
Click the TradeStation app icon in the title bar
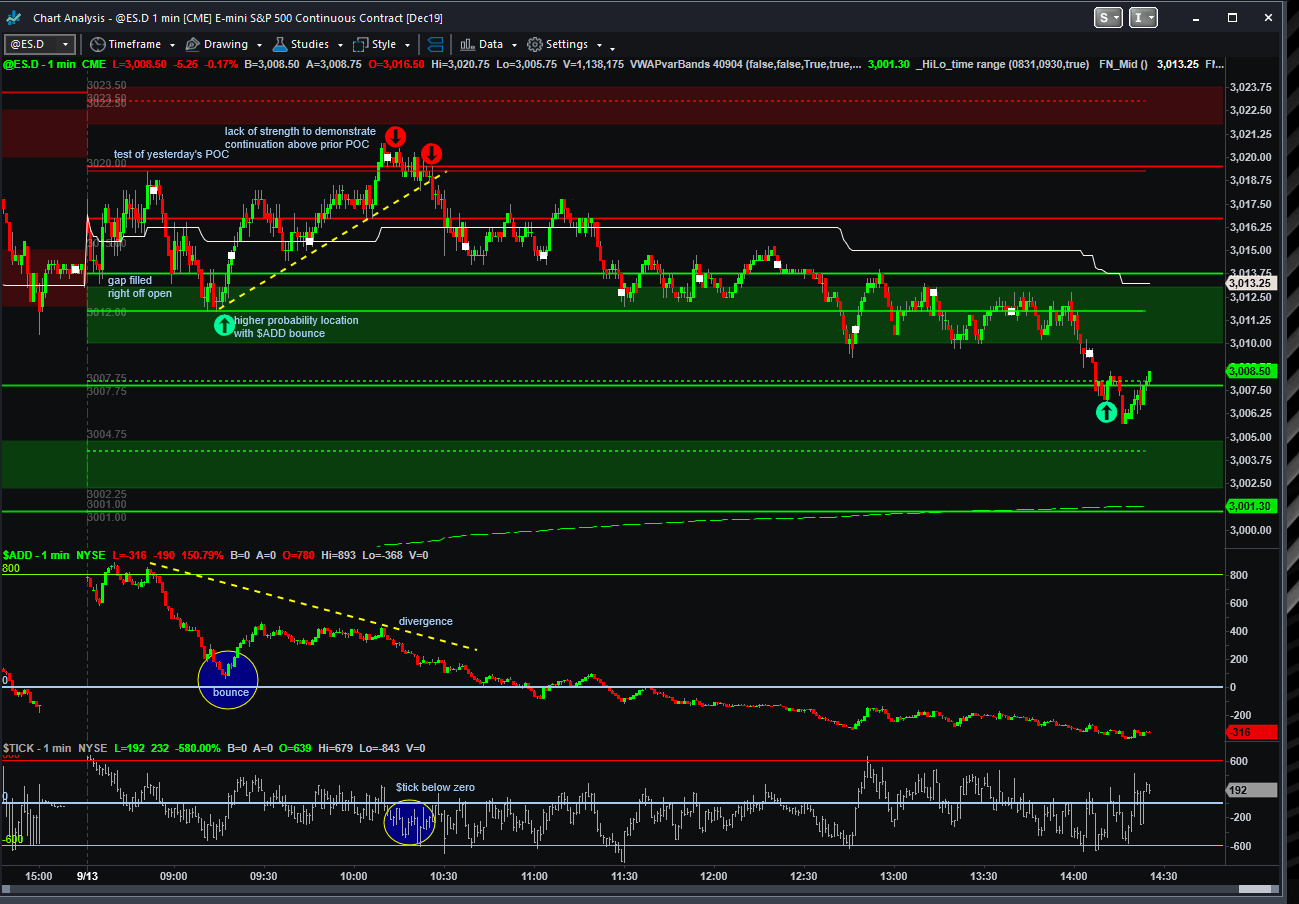[14, 18]
